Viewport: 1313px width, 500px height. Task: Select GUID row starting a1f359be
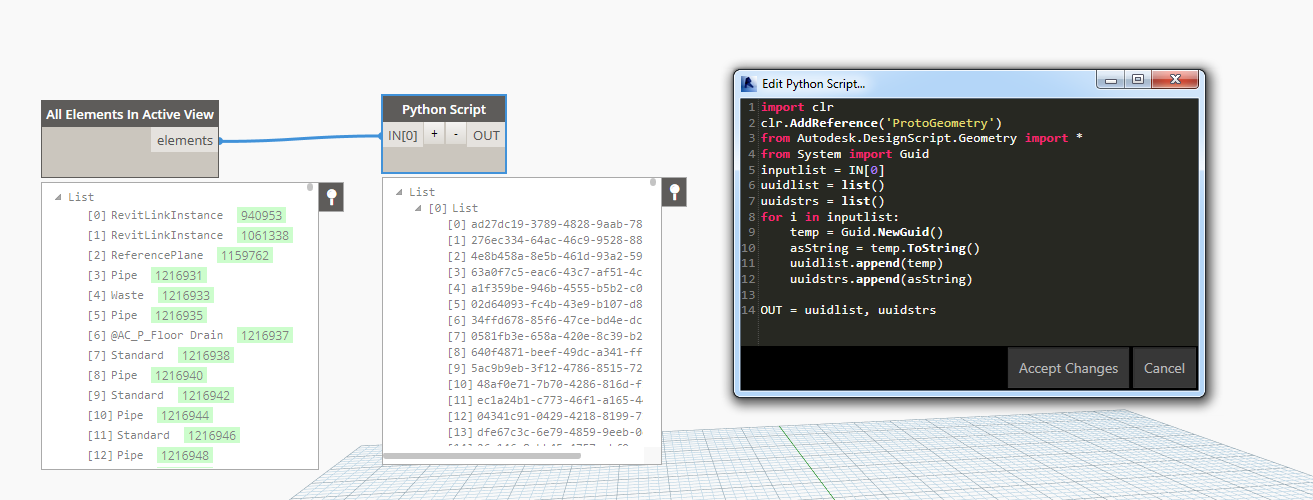(x=545, y=288)
